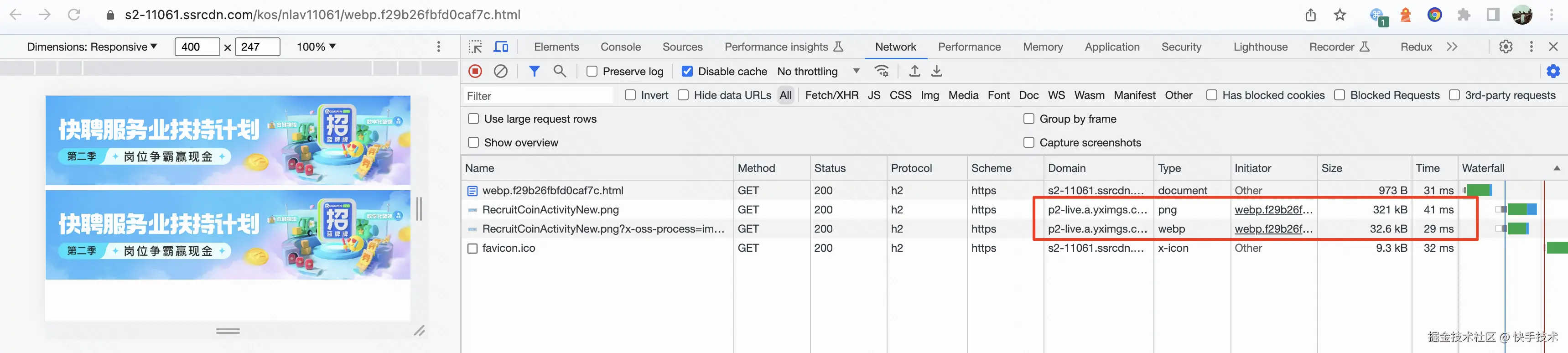Click the stop recording network log icon

(475, 71)
